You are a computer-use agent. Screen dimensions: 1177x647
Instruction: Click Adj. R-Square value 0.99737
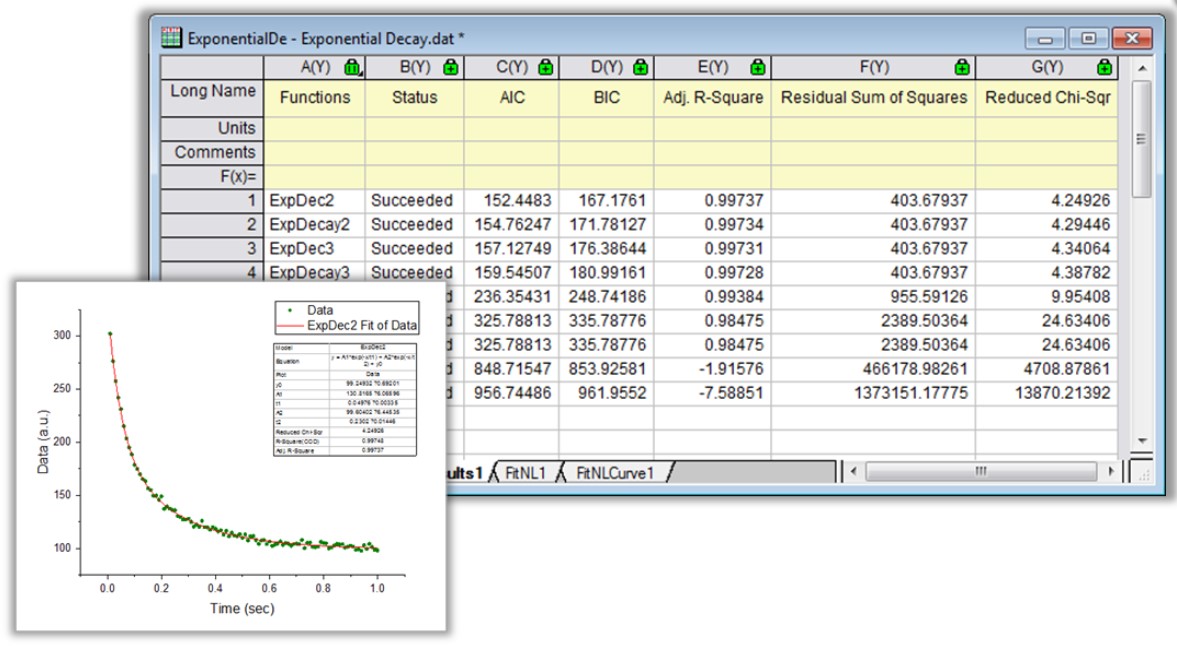click(x=712, y=200)
